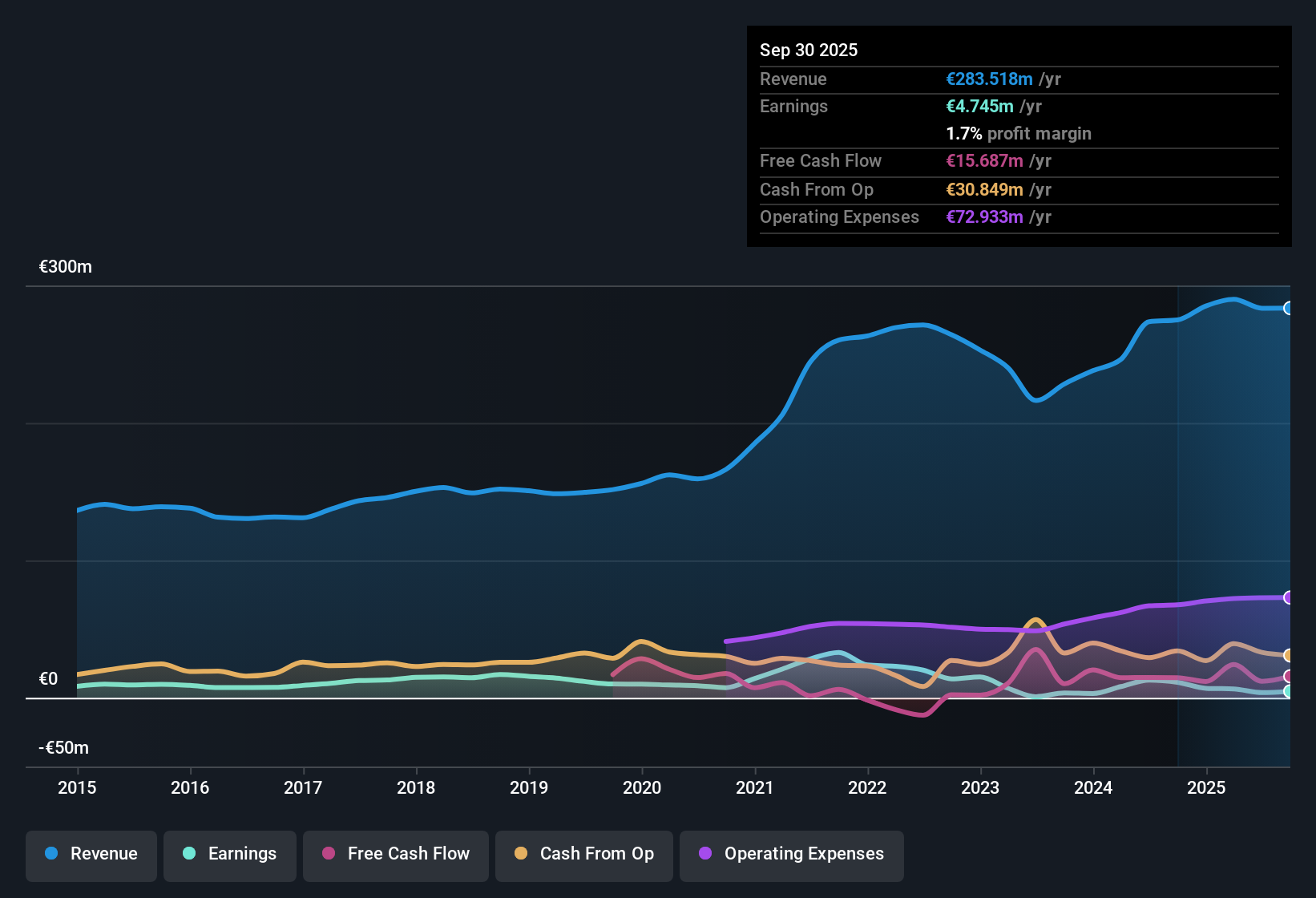Click the teal Earnings legend dot
The width and height of the screenshot is (1316, 898).
pos(190,854)
